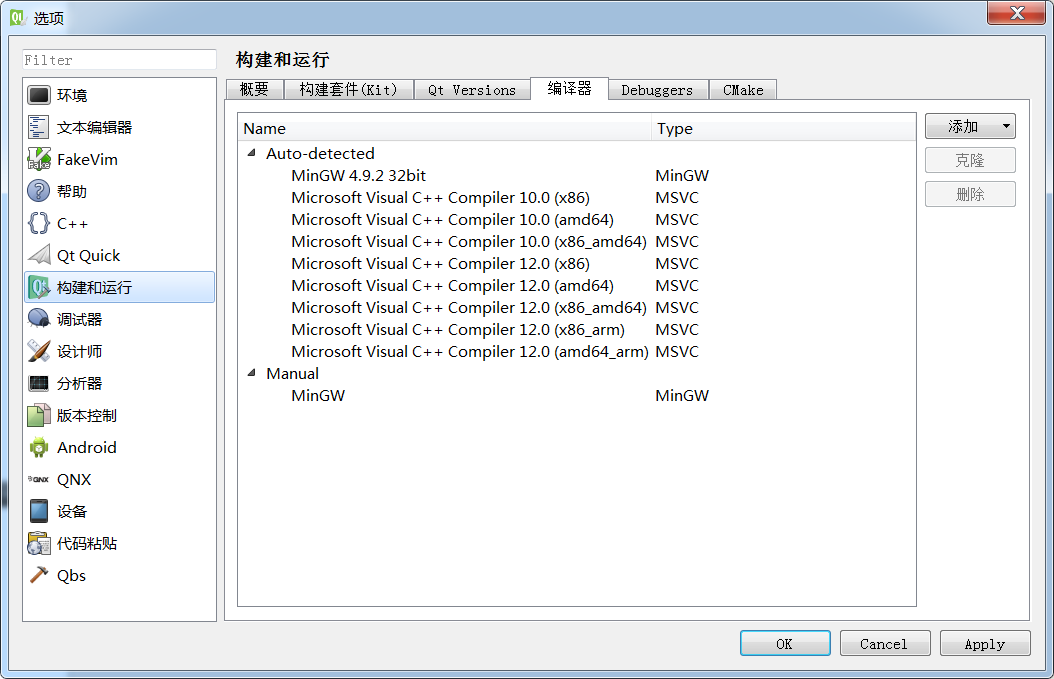Open the Qt Versions tab
This screenshot has width=1054, height=679.
pyautogui.click(x=472, y=89)
